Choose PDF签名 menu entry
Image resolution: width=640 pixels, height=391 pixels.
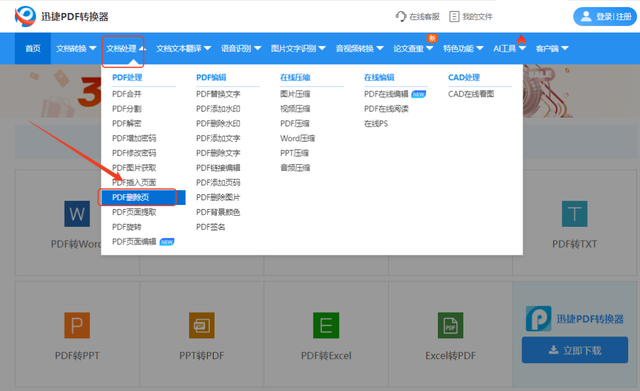pyautogui.click(x=210, y=227)
